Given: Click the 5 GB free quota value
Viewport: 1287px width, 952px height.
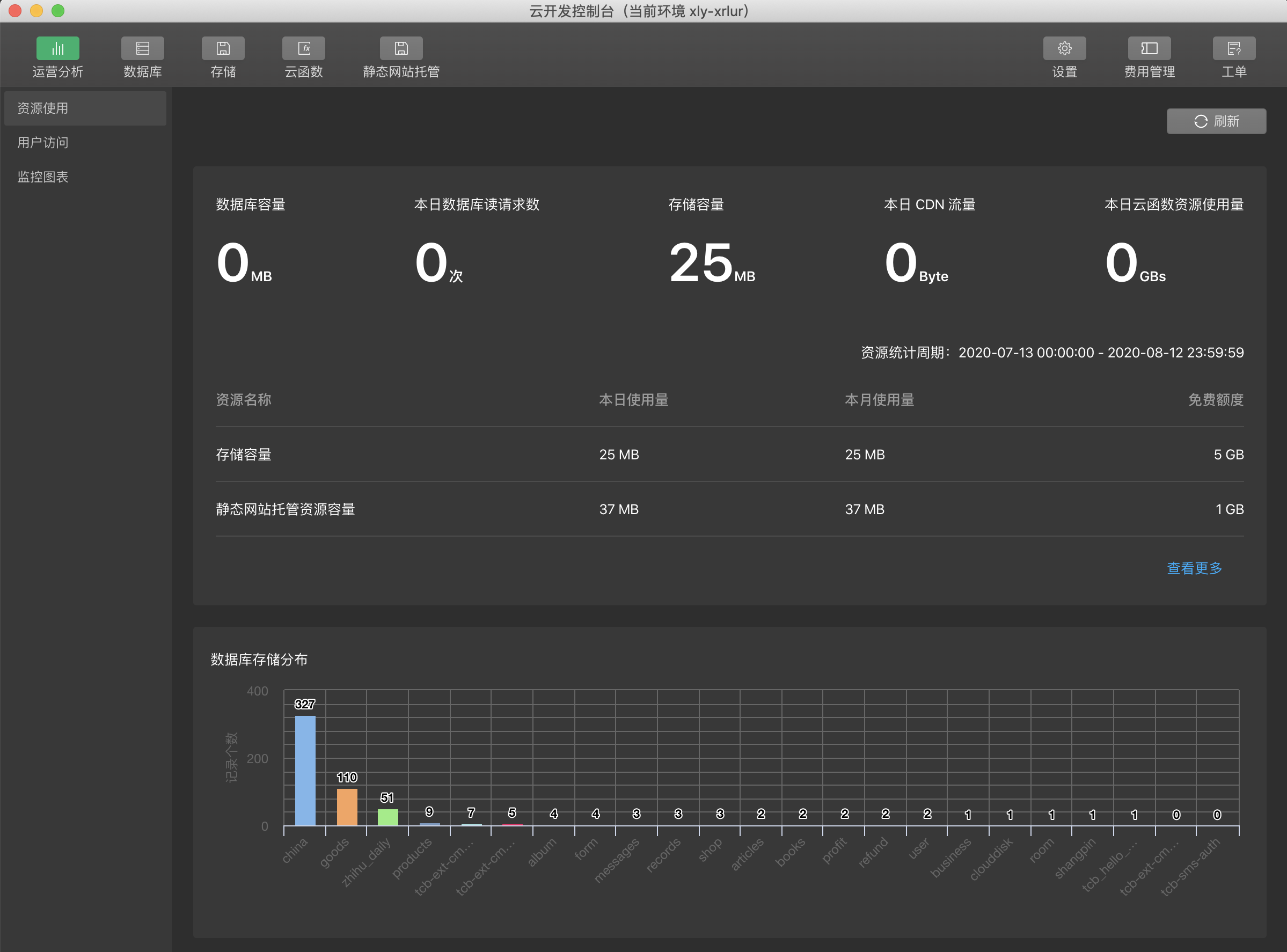Looking at the screenshot, I should tap(1229, 455).
